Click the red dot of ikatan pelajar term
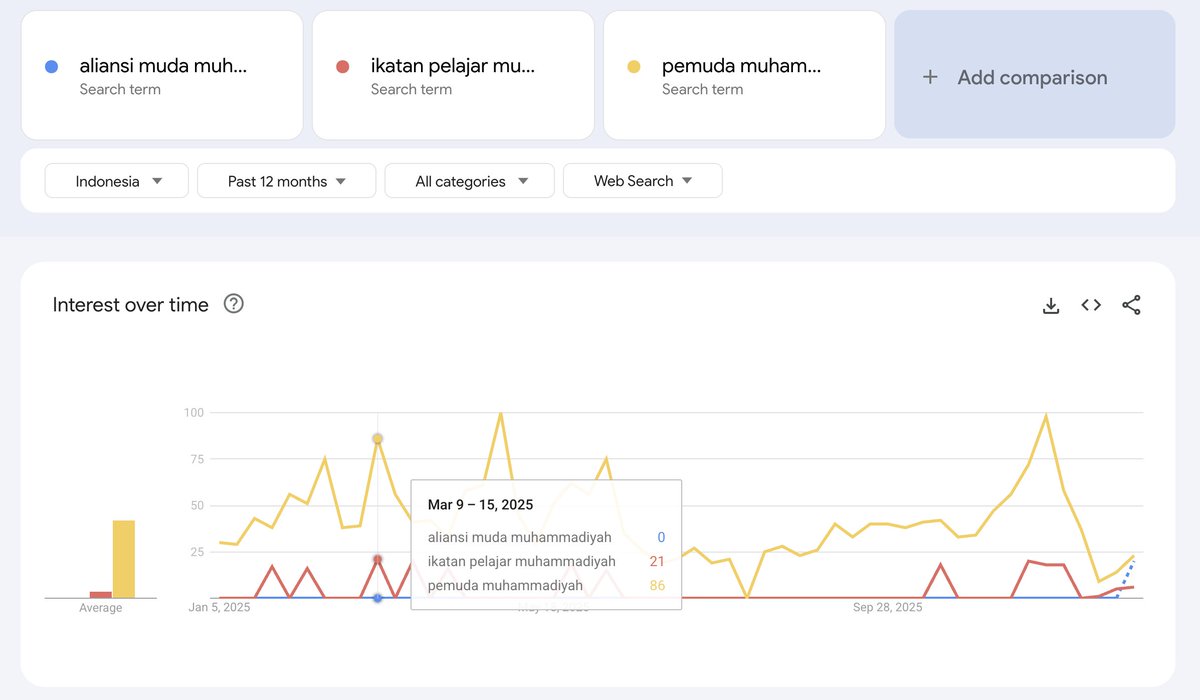This screenshot has width=1200, height=700. (343, 67)
